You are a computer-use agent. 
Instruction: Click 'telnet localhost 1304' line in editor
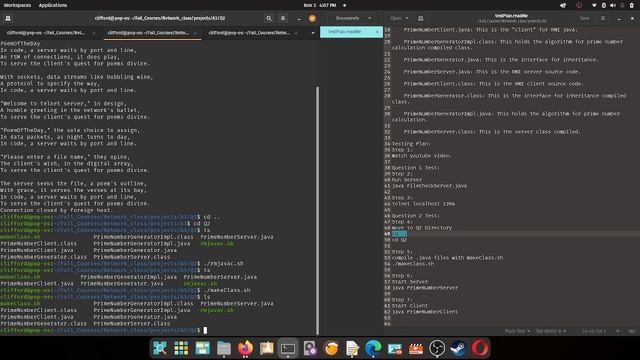click(423, 204)
